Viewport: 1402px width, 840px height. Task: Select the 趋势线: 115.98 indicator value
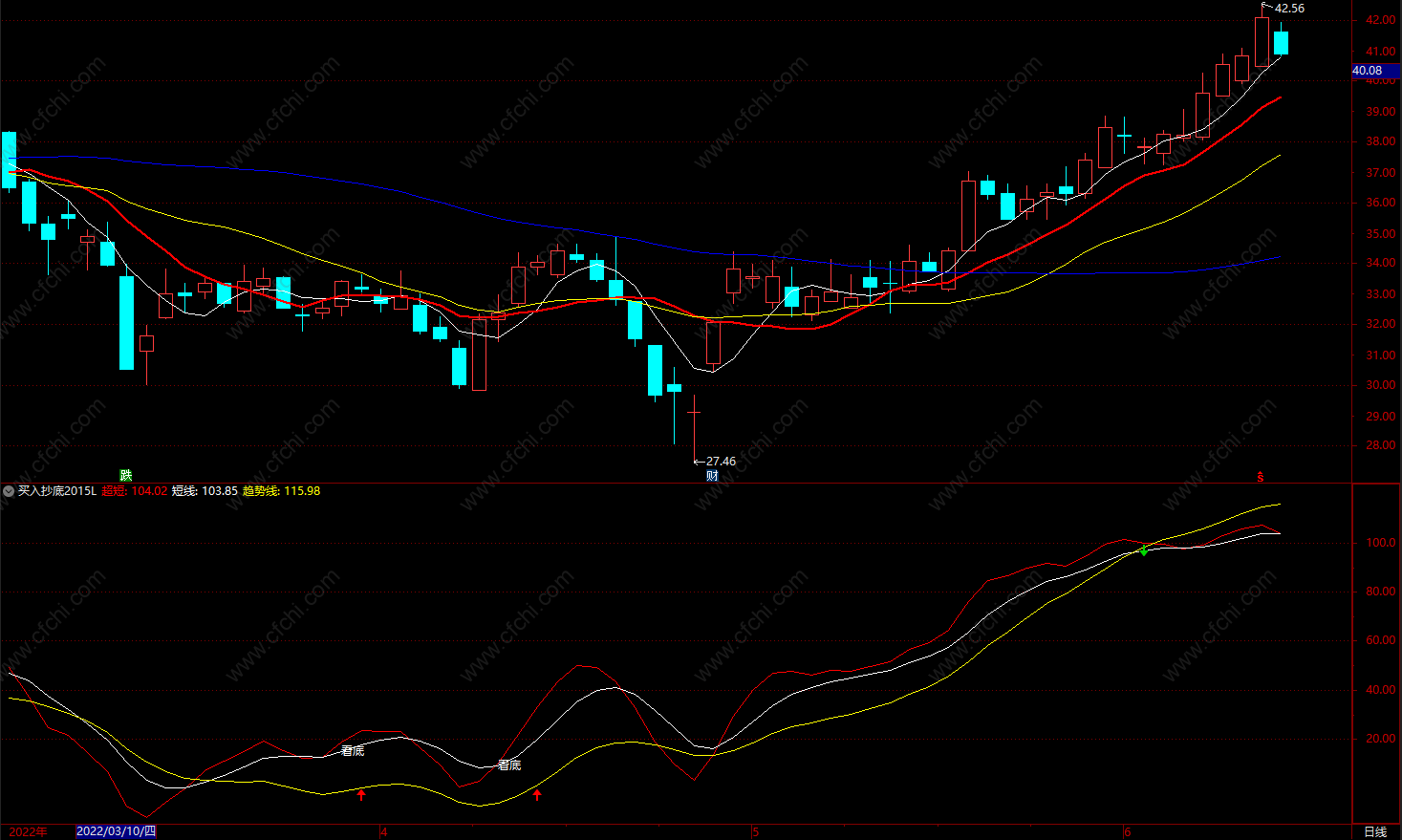(x=282, y=491)
